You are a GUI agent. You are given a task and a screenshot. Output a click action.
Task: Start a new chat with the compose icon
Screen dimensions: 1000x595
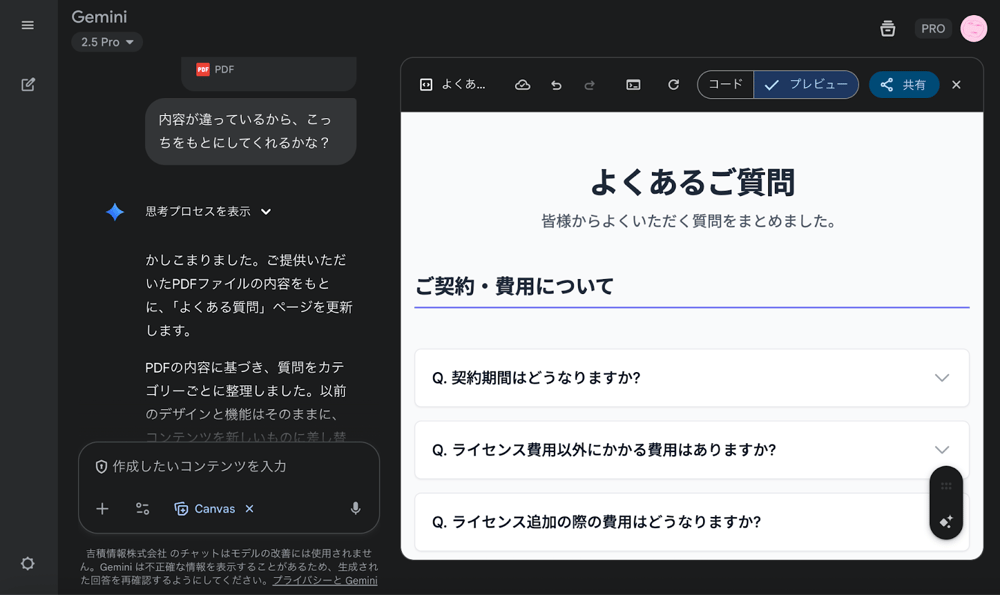[28, 84]
